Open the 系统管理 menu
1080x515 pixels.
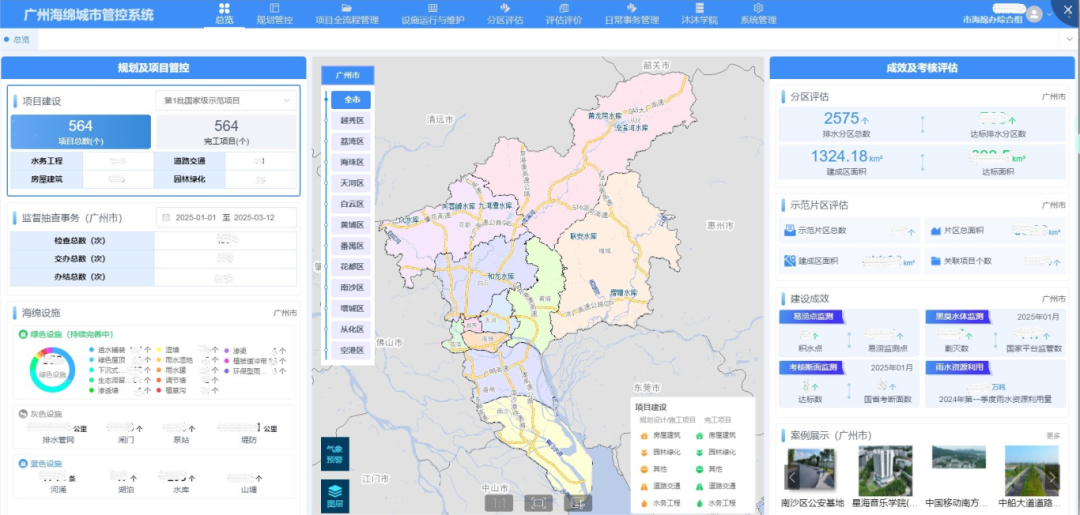coord(758,14)
